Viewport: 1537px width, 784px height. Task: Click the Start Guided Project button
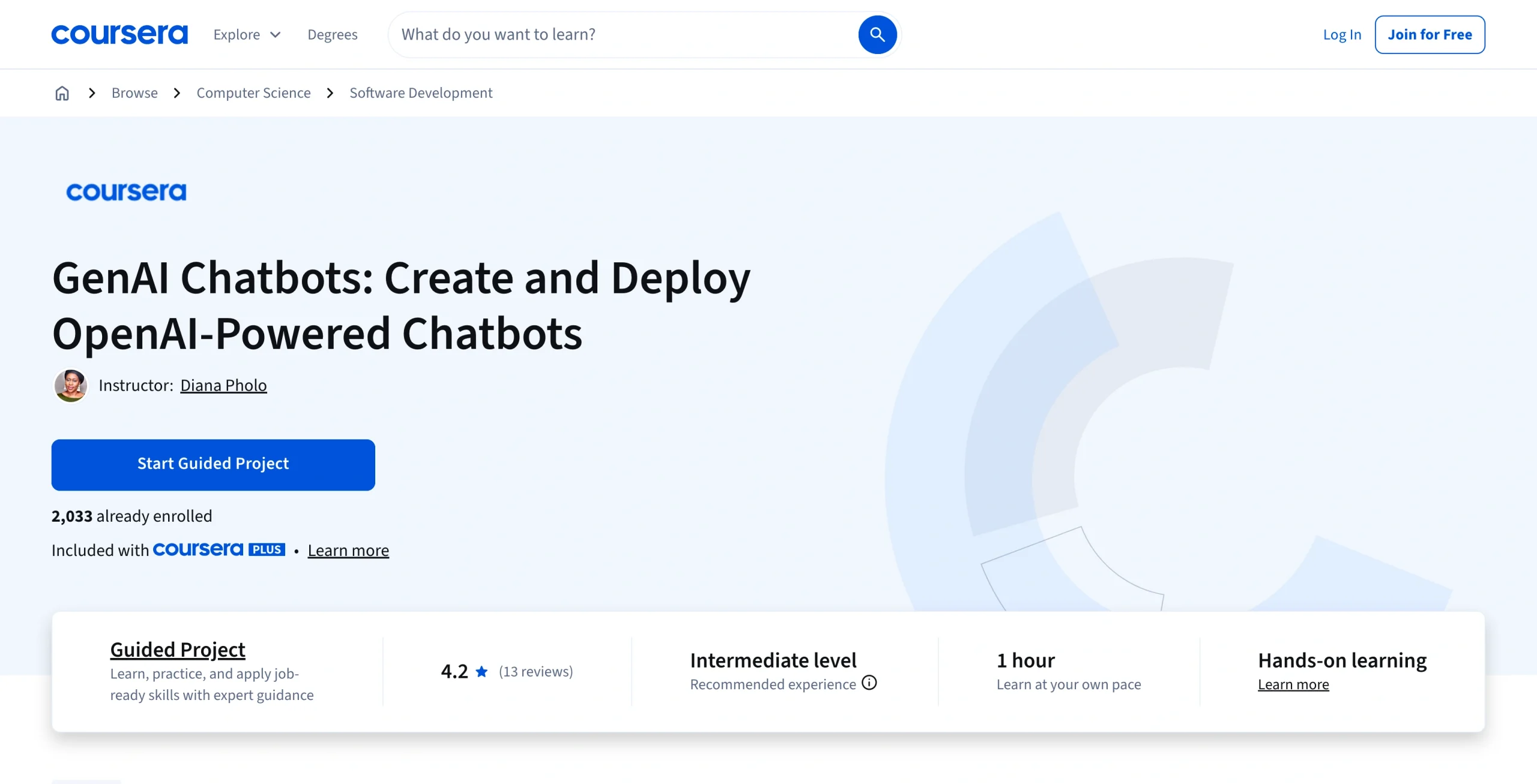(213, 464)
